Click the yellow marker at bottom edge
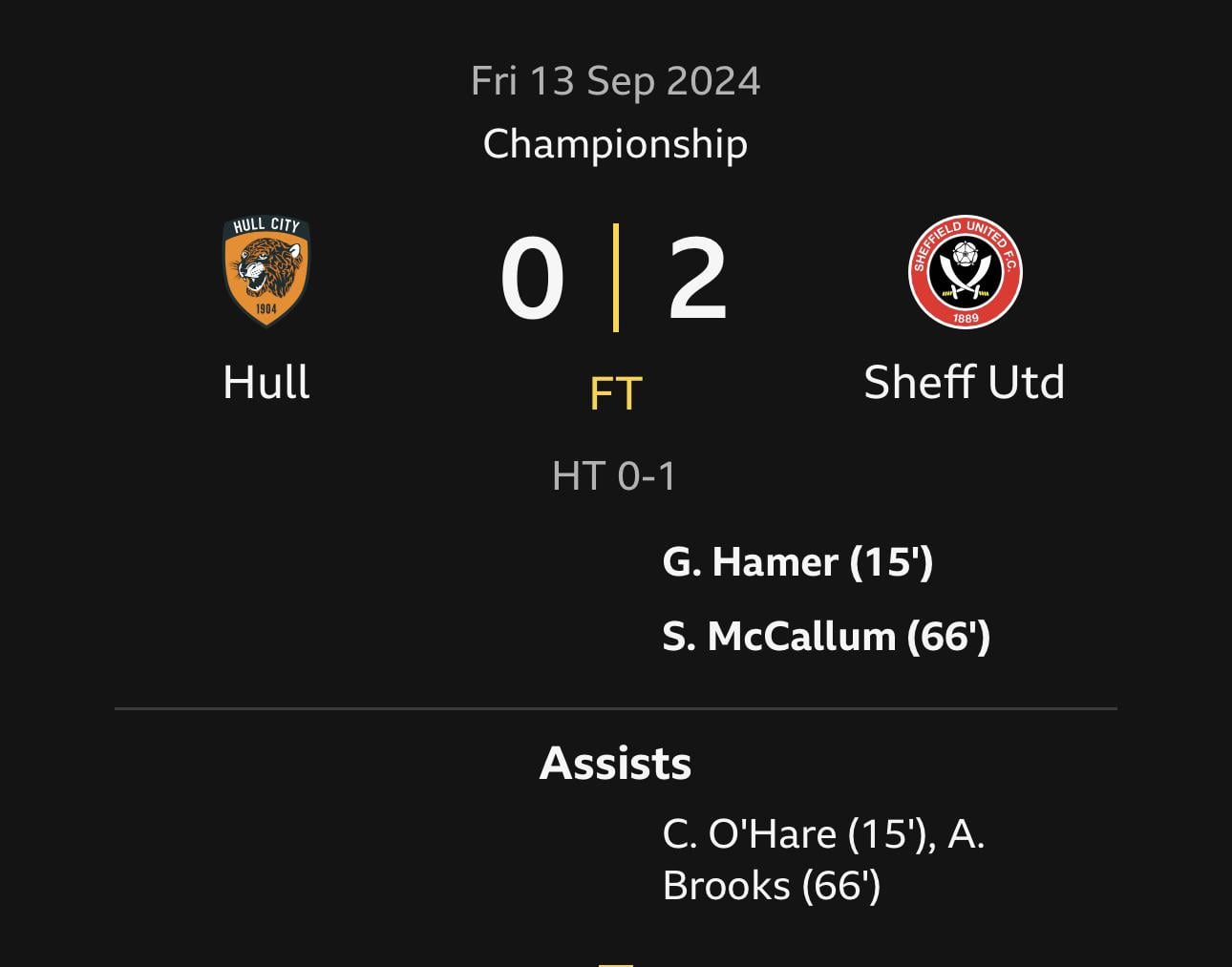Screen dimensions: 1232x967 click(x=615, y=963)
